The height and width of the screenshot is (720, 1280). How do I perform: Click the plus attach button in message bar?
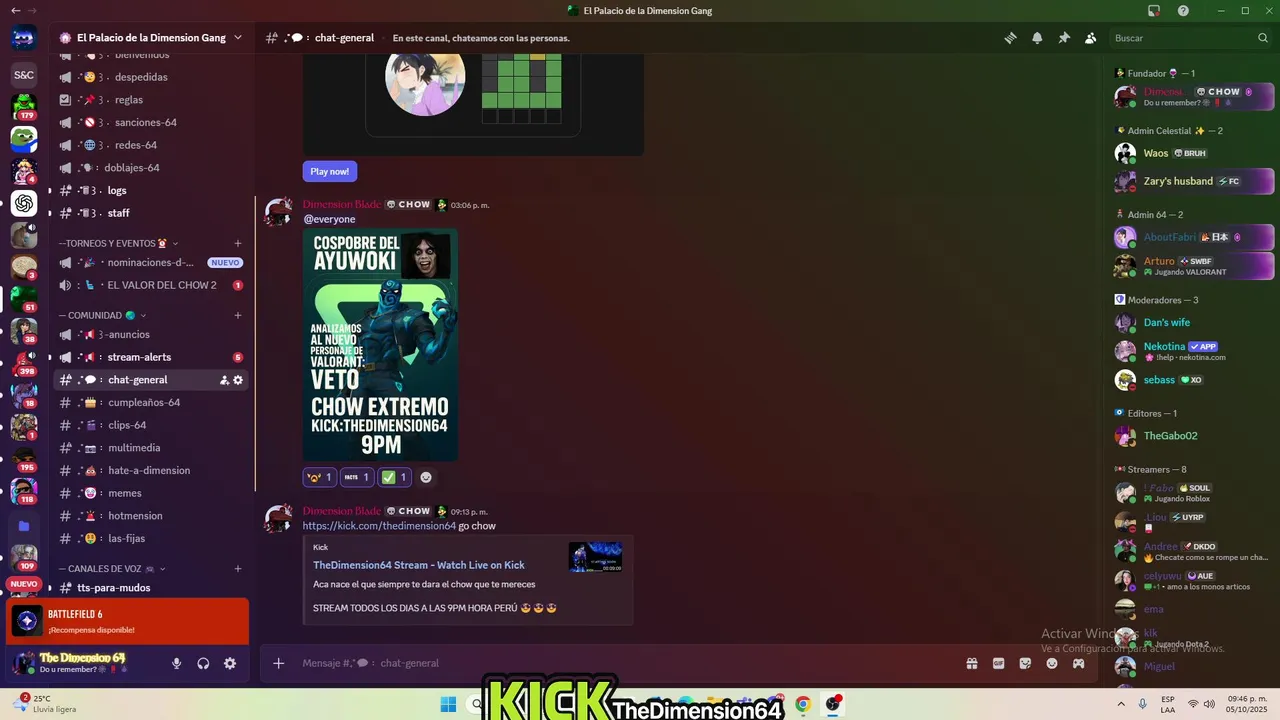point(279,663)
